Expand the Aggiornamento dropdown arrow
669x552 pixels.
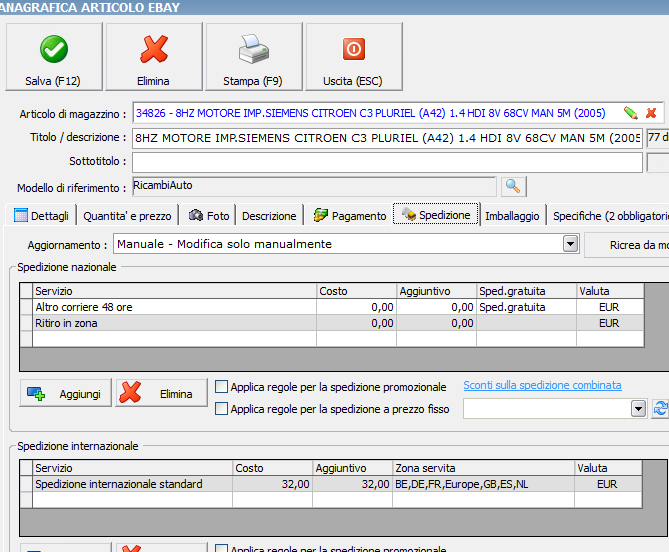[x=570, y=244]
